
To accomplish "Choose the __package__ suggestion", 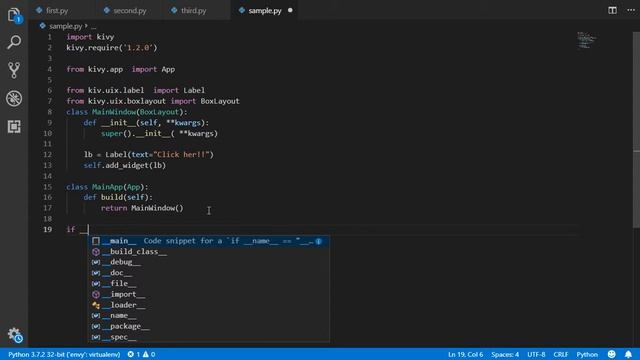I will click(209, 326).
